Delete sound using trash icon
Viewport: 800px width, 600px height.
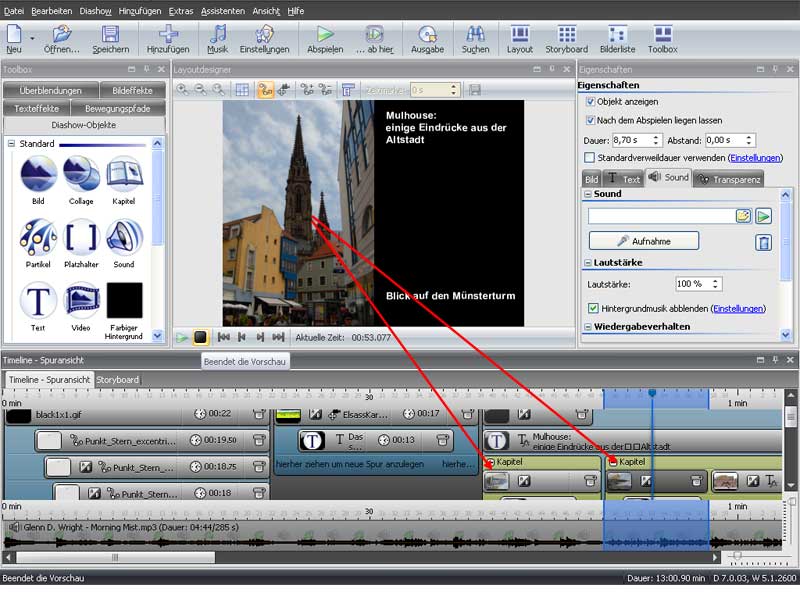[x=763, y=242]
